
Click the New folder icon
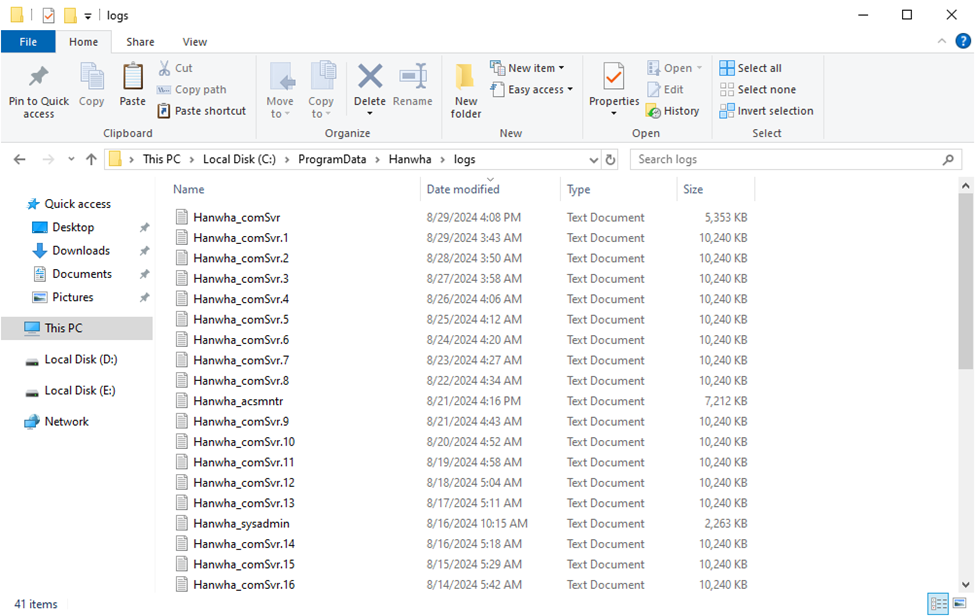point(466,78)
